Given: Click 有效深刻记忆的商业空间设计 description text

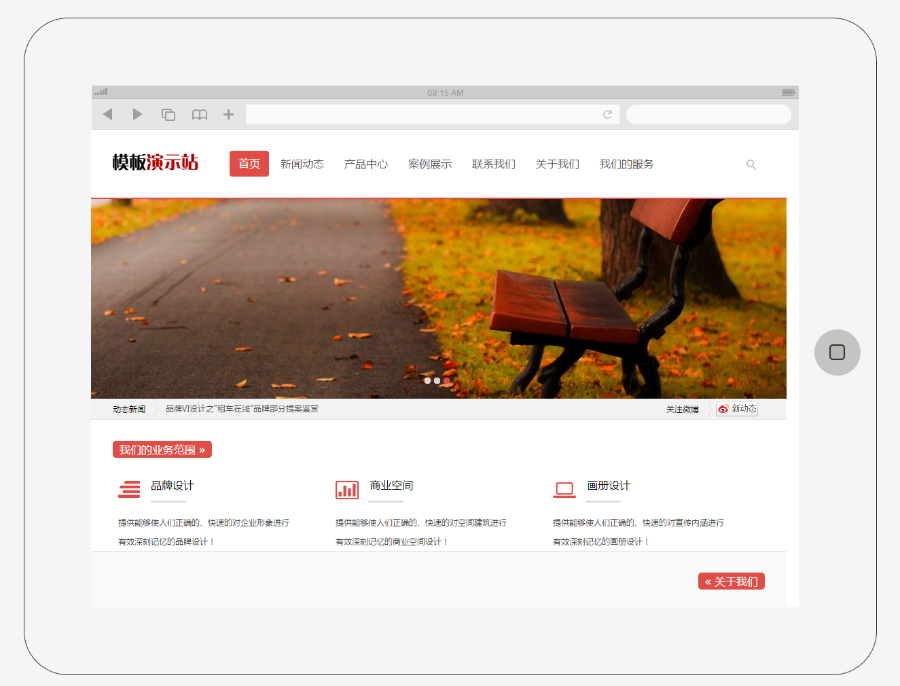Looking at the screenshot, I should click(391, 541).
